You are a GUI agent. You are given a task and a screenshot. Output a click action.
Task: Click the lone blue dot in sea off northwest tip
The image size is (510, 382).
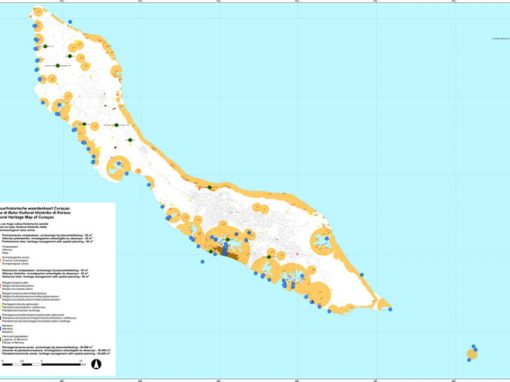click(x=70, y=22)
